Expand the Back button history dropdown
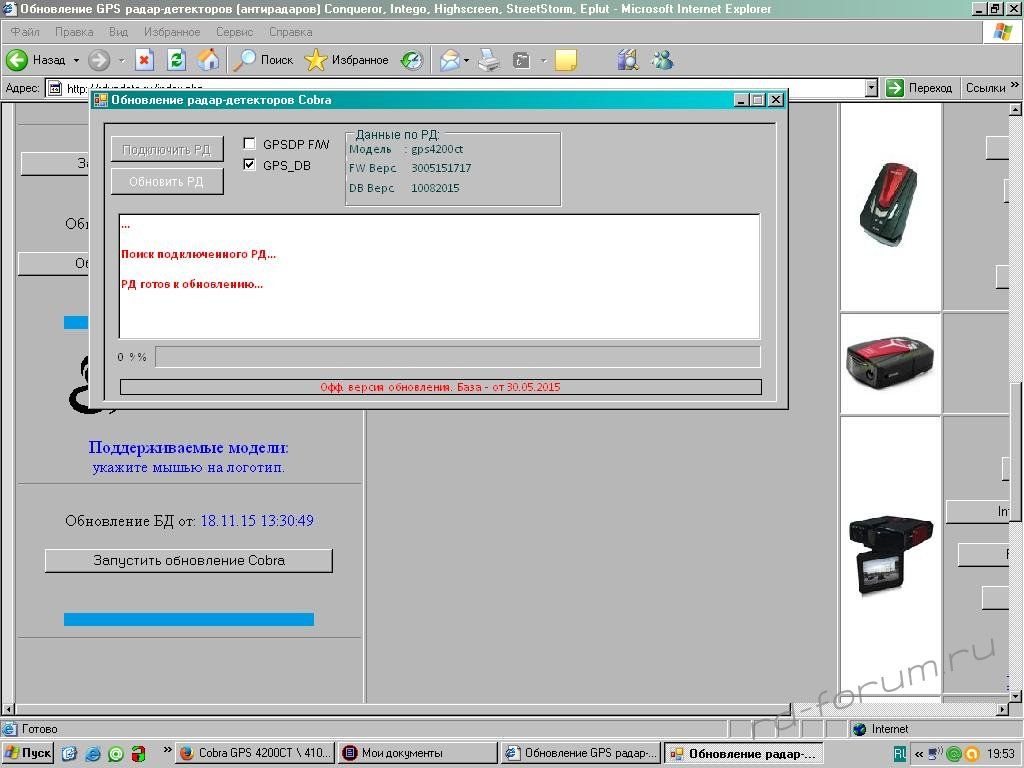Image resolution: width=1024 pixels, height=768 pixels. pos(76,60)
